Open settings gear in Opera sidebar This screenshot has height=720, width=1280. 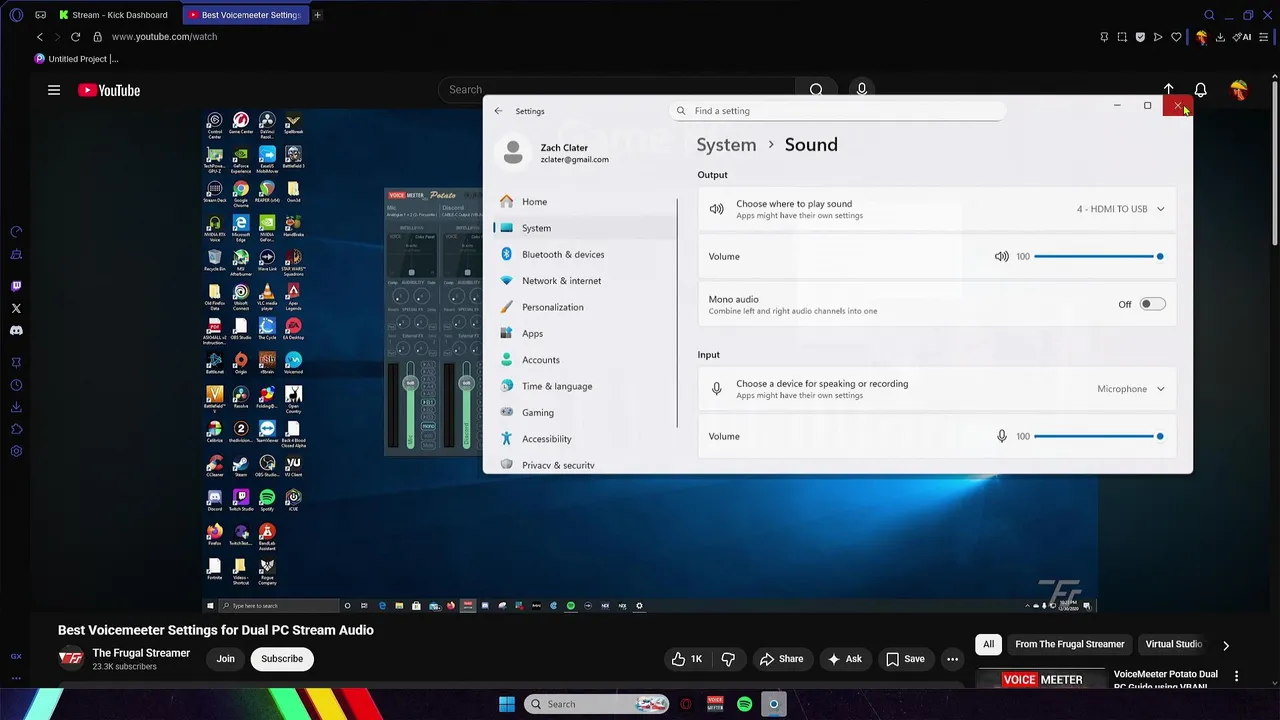[16, 451]
